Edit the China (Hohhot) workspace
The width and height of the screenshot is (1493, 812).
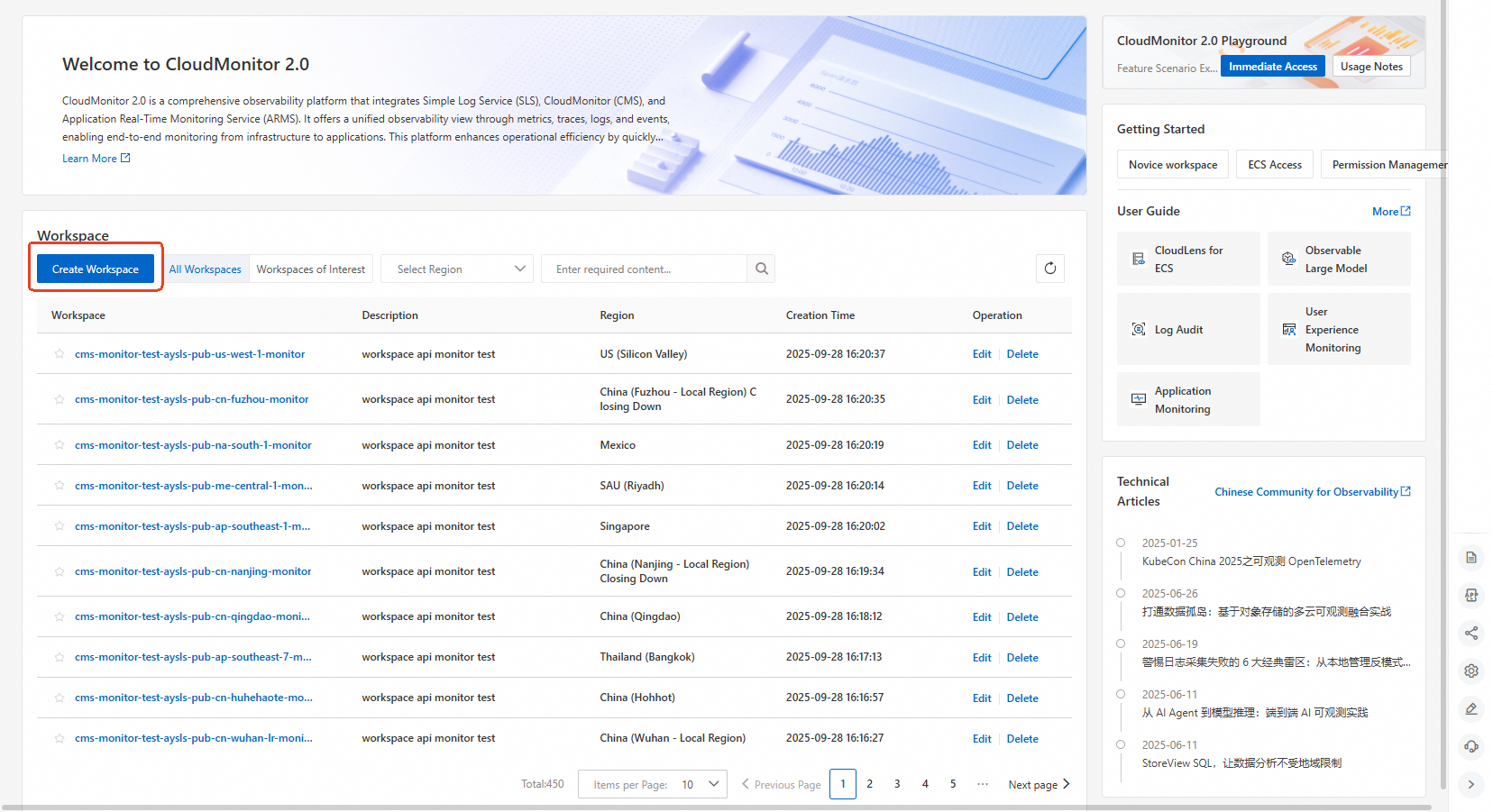click(x=982, y=698)
